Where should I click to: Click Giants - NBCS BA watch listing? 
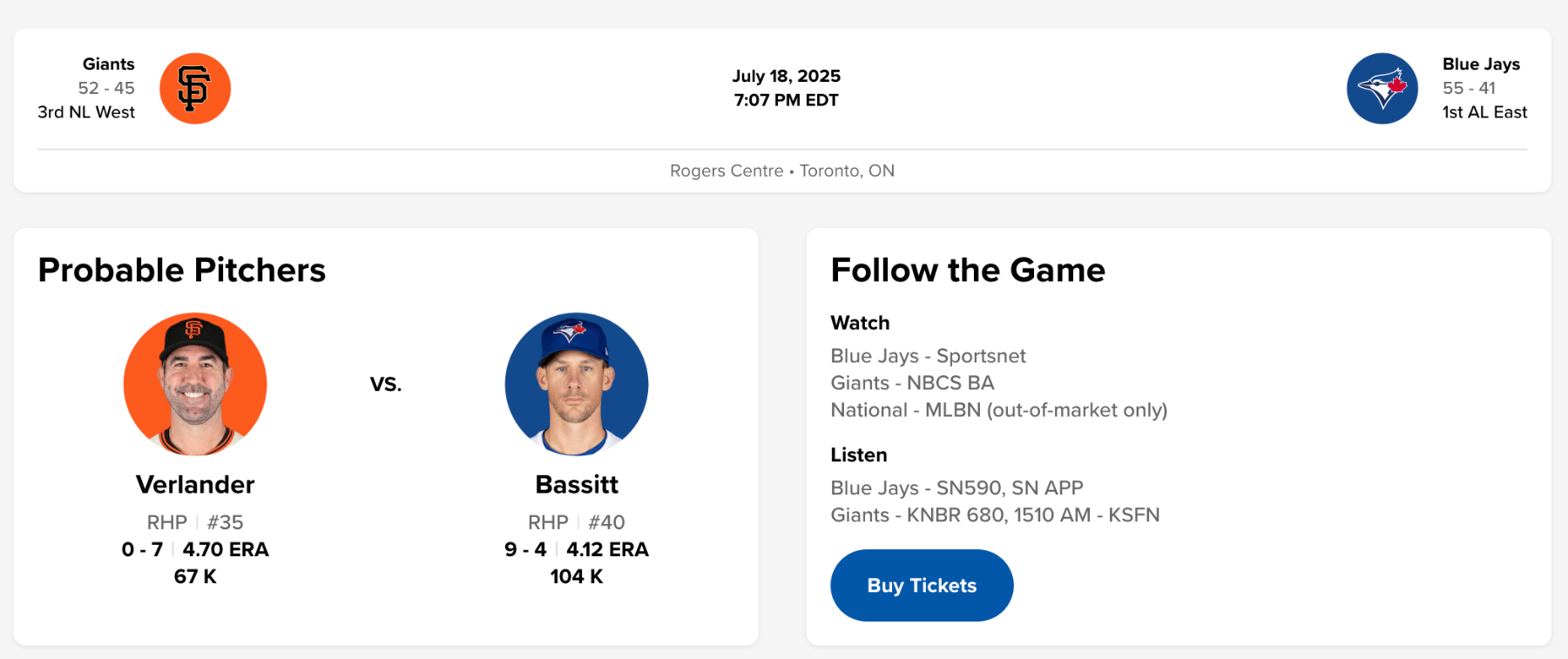pyautogui.click(x=912, y=383)
